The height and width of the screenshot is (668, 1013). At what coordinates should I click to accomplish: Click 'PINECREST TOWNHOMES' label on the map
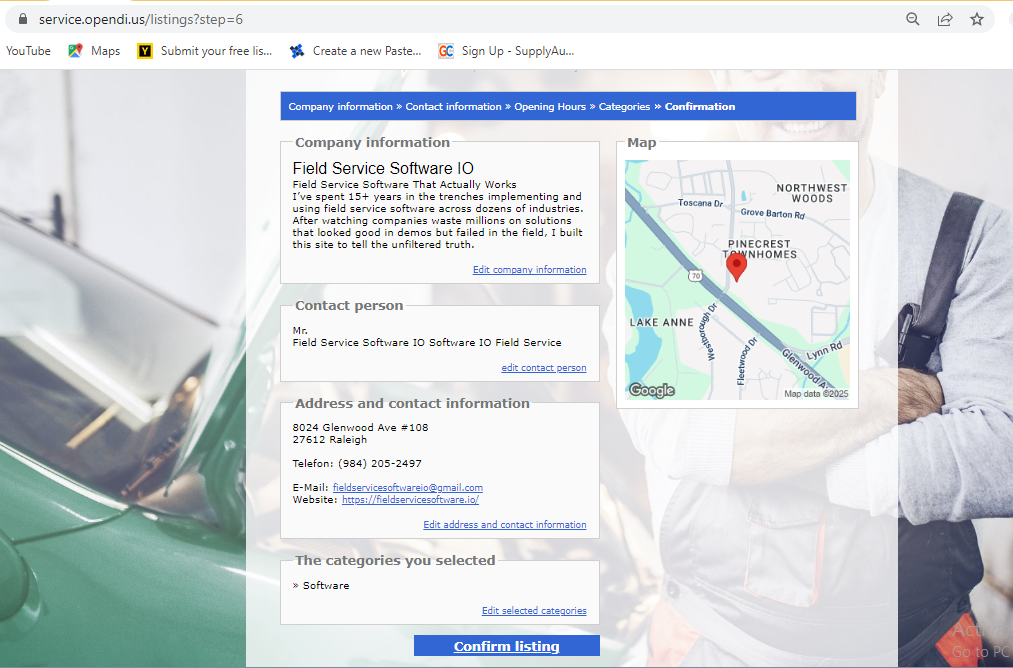(x=760, y=249)
